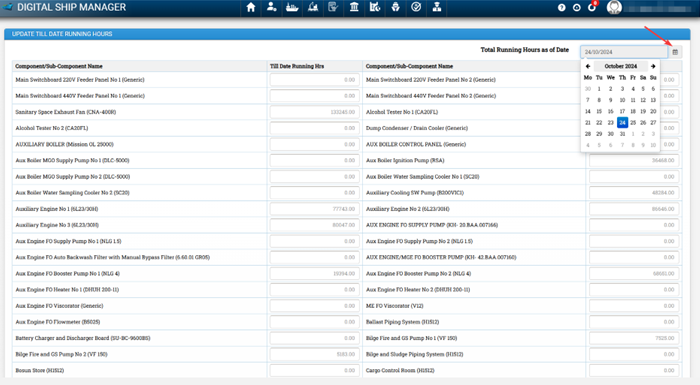The height and width of the screenshot is (385, 700).
Task: Click the left Component/Sub-Component Name column header
Action: (59, 66)
